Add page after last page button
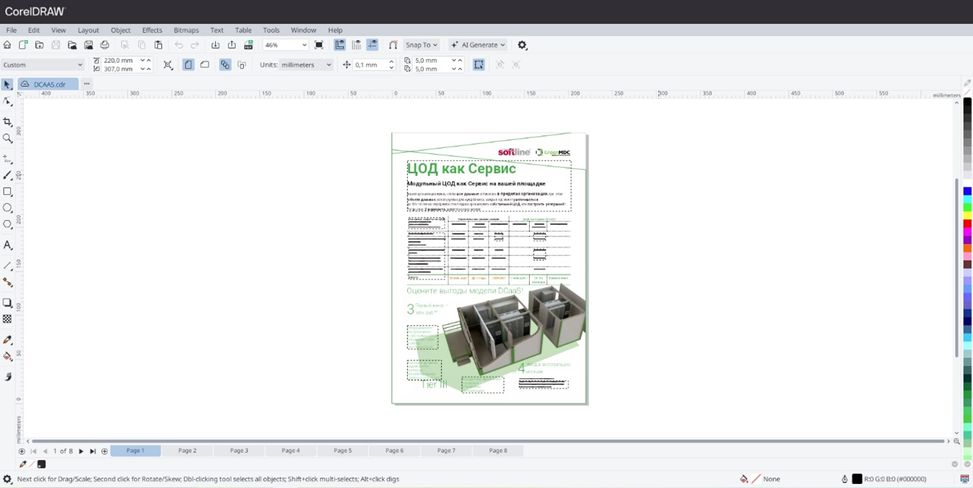973x488 pixels. [104, 451]
